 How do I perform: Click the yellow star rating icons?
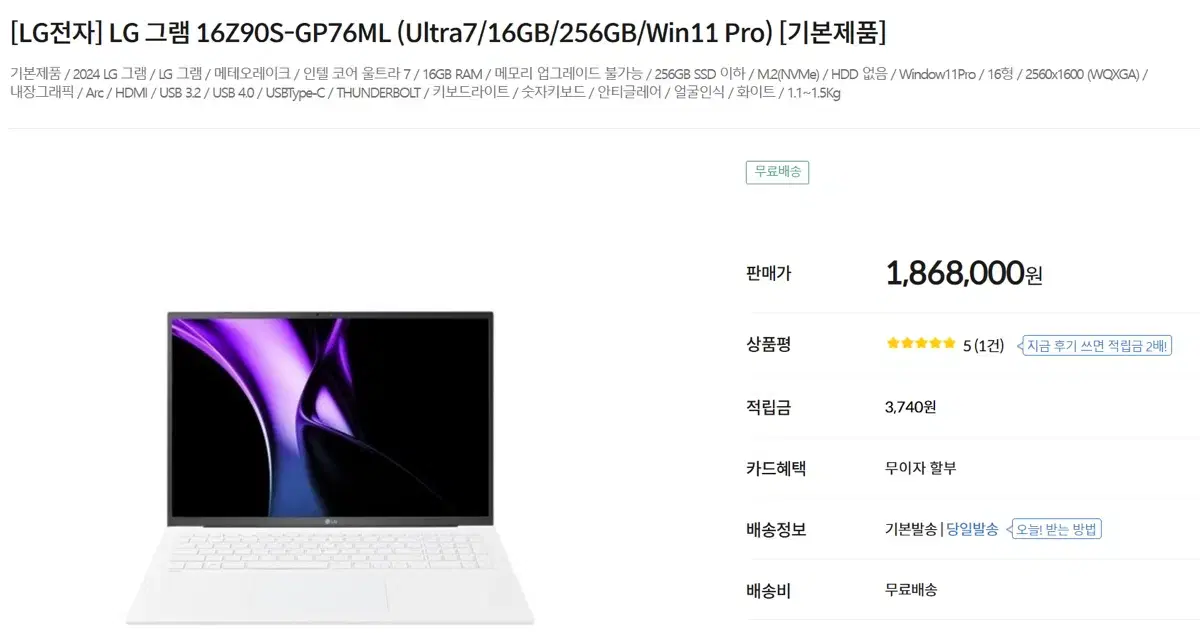921,343
